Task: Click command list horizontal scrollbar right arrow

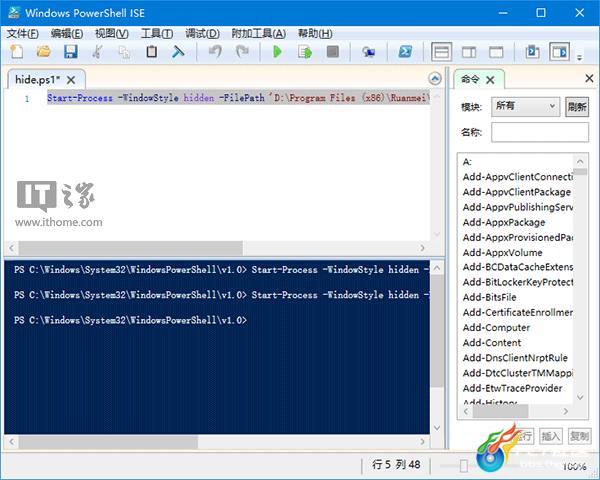Action: pos(566,411)
